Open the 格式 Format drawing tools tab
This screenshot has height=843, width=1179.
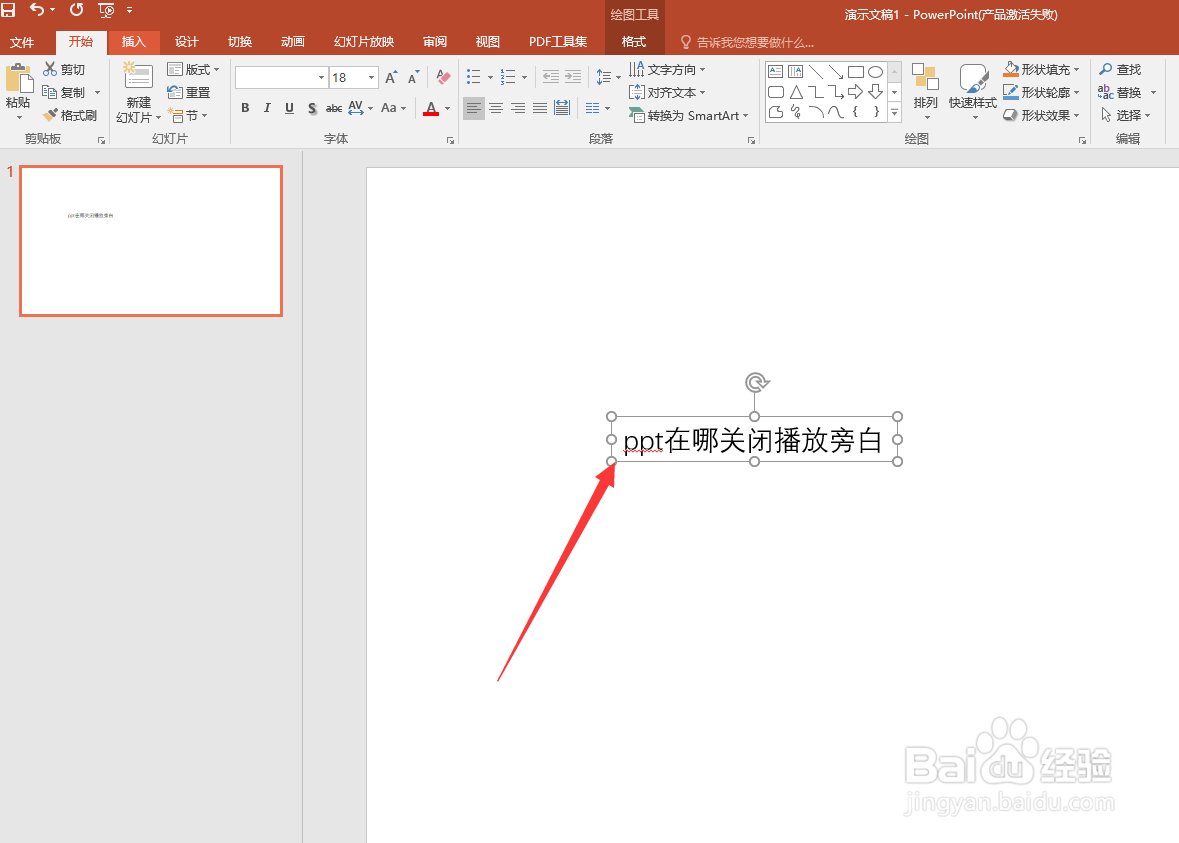click(x=634, y=42)
